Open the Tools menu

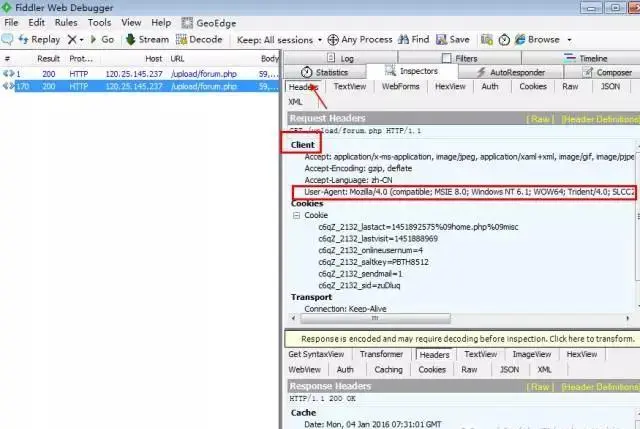[99, 23]
